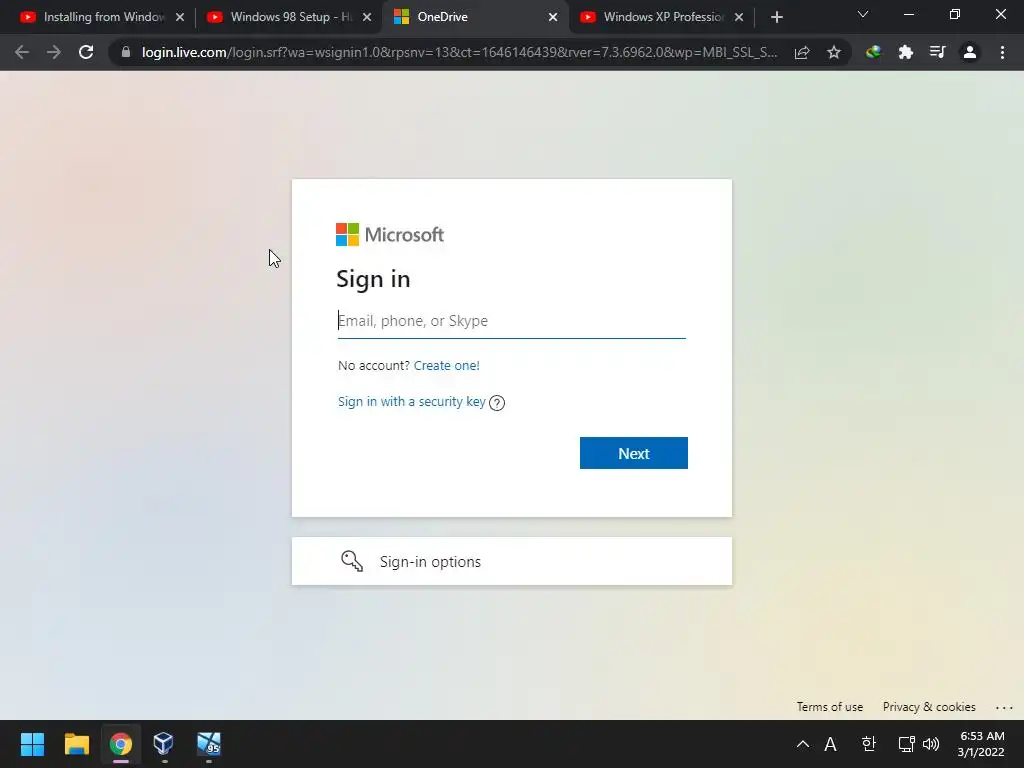Close the Windows XP Professional tab
The width and height of the screenshot is (1024, 768).
point(739,17)
